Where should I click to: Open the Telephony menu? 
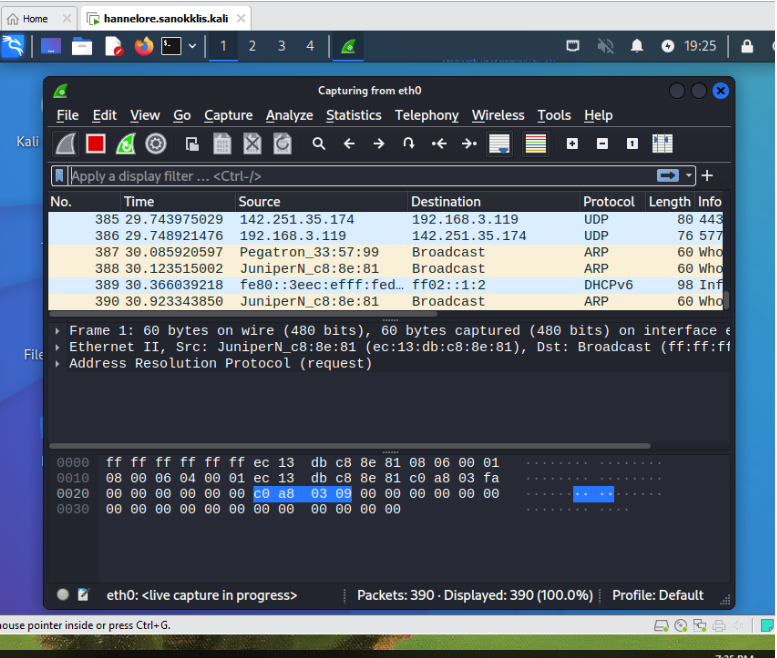pyautogui.click(x=427, y=115)
